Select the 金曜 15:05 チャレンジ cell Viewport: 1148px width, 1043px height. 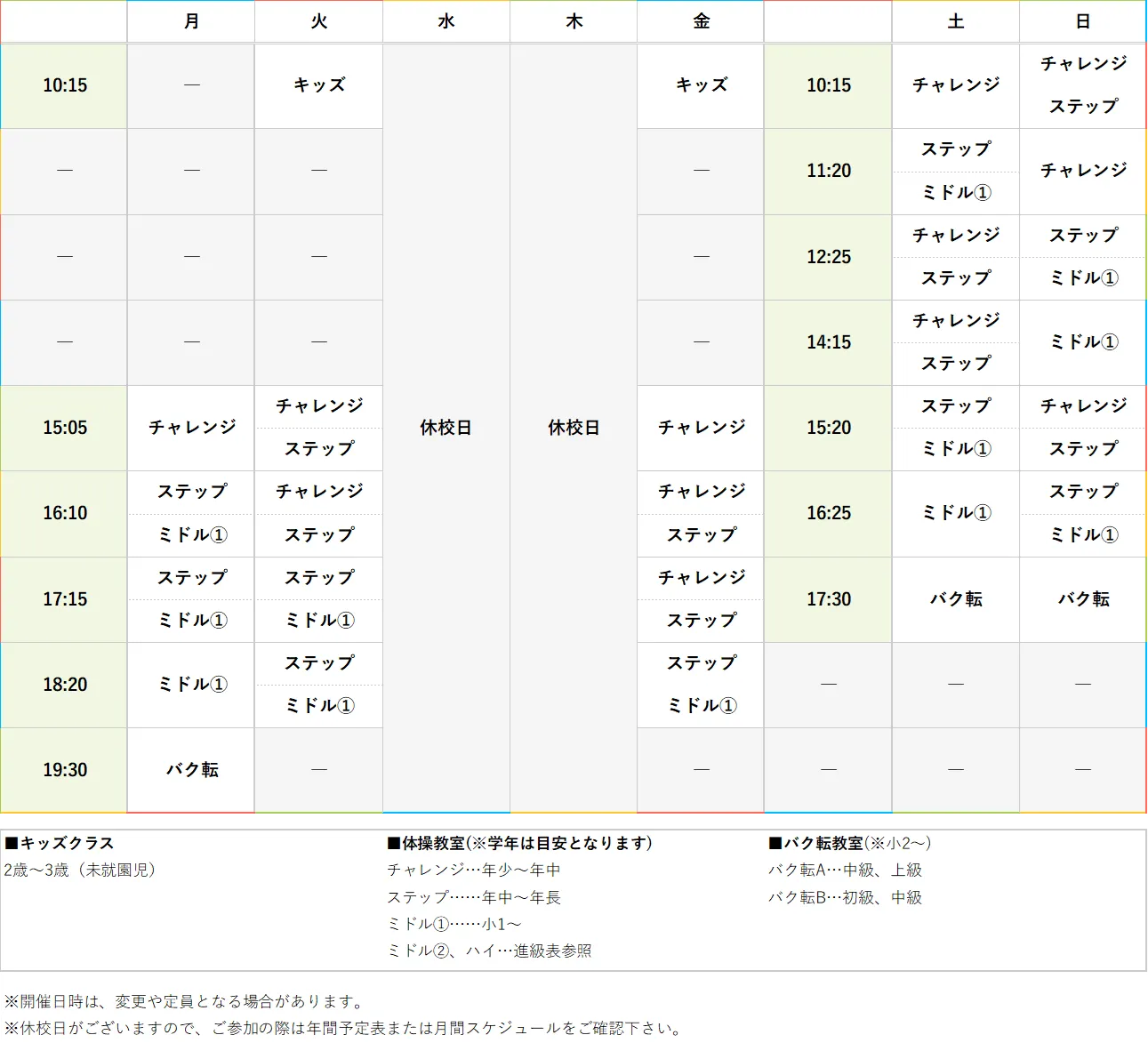pyautogui.click(x=700, y=428)
